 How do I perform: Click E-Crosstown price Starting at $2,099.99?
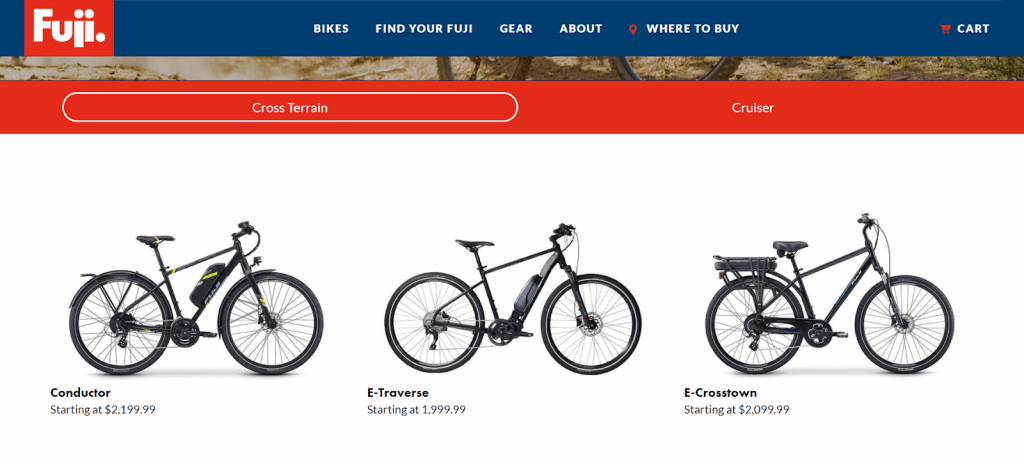point(737,410)
